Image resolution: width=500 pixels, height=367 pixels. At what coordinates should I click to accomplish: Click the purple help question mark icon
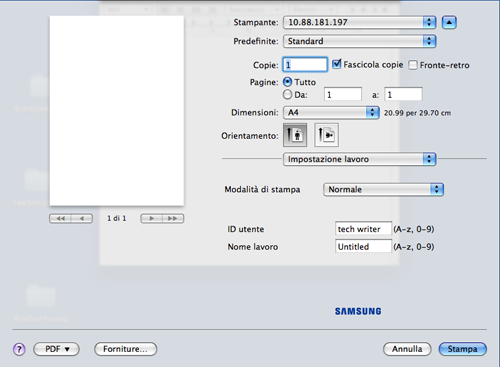tap(19, 349)
